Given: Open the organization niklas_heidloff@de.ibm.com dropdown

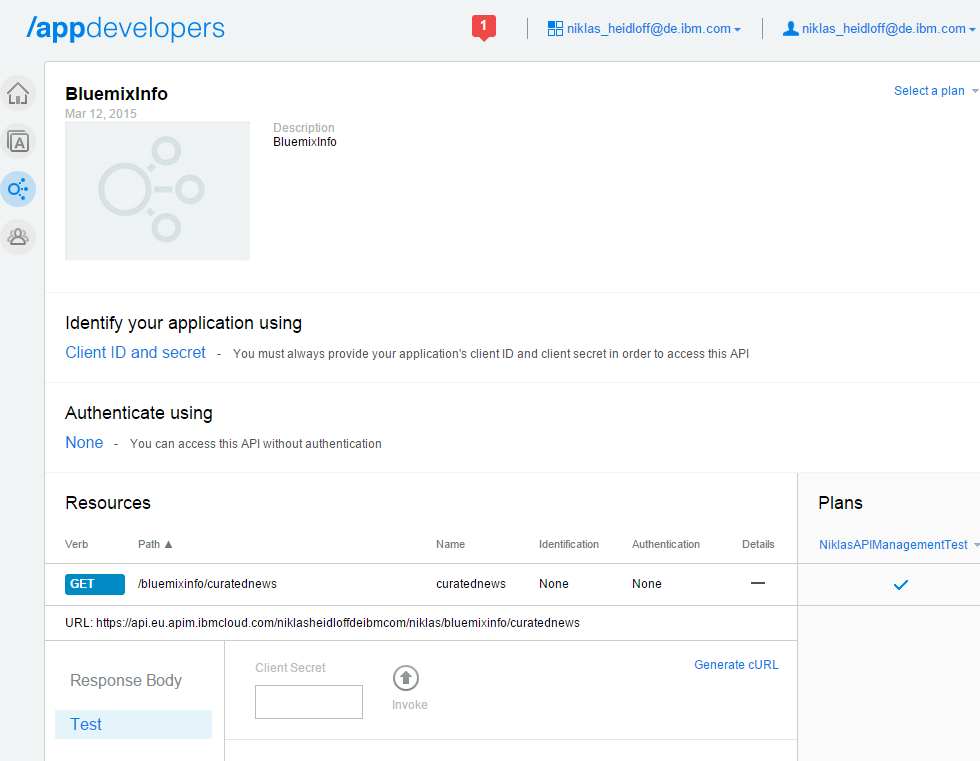Looking at the screenshot, I should 654,29.
